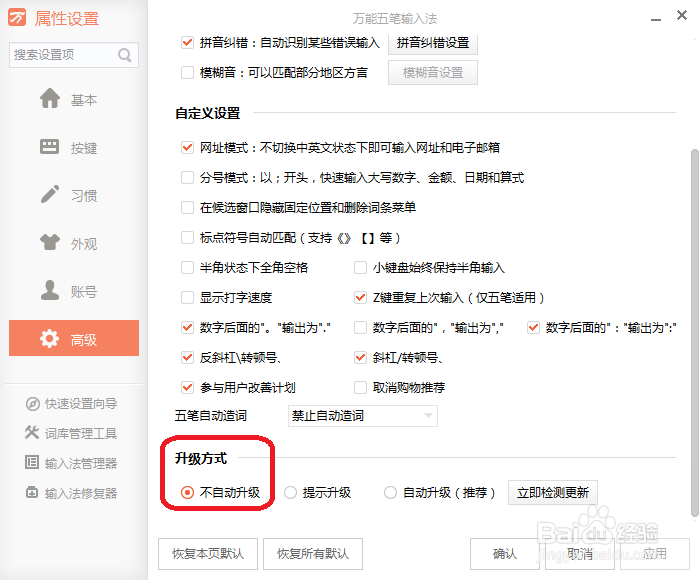
Task: Toggle 数字后面的"："输出为":" checkbox
Action: coord(533,327)
